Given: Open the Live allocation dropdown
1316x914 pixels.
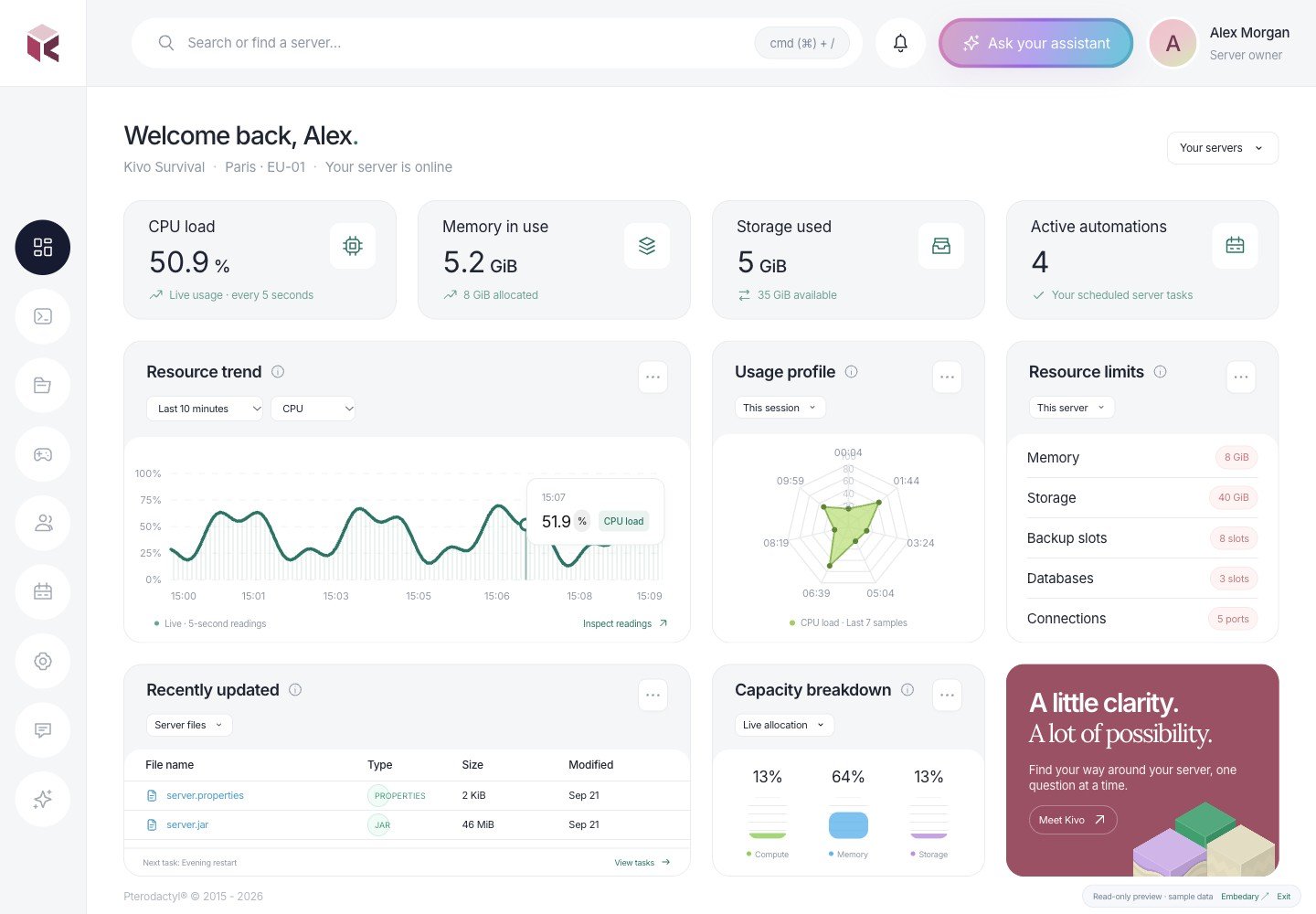Looking at the screenshot, I should 785,725.
